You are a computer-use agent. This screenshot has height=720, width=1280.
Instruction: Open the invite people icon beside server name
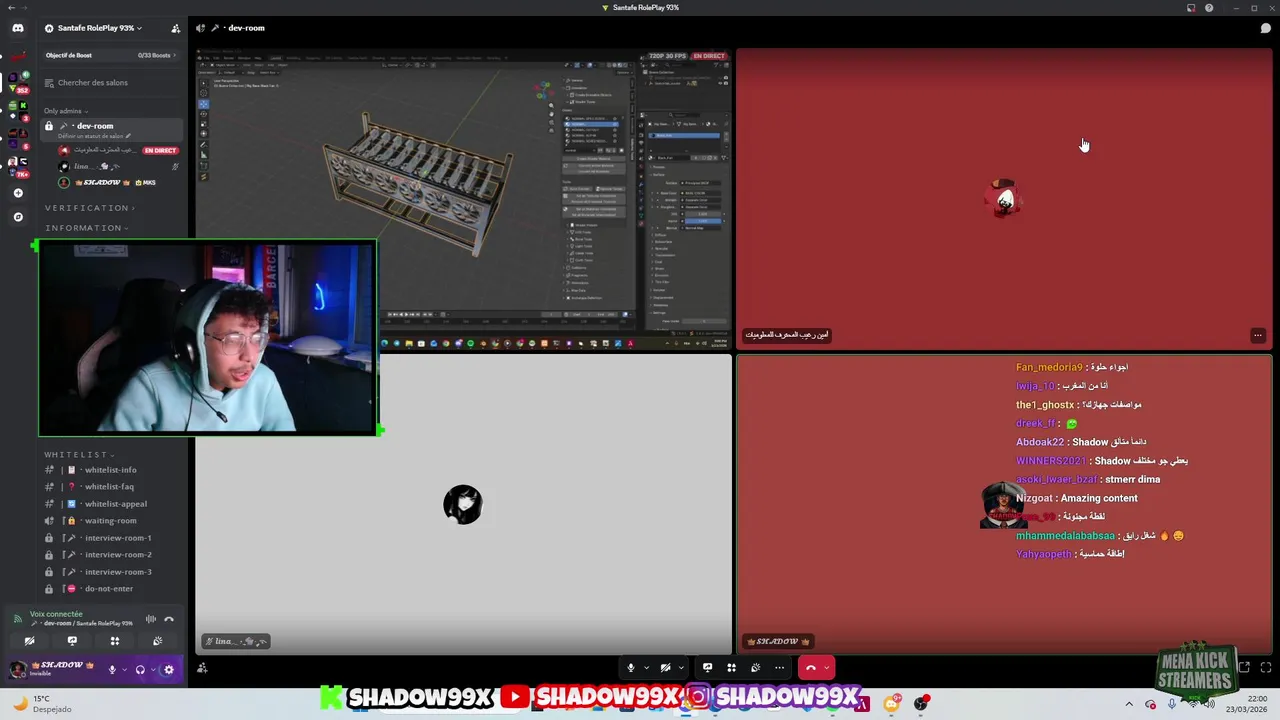click(176, 28)
